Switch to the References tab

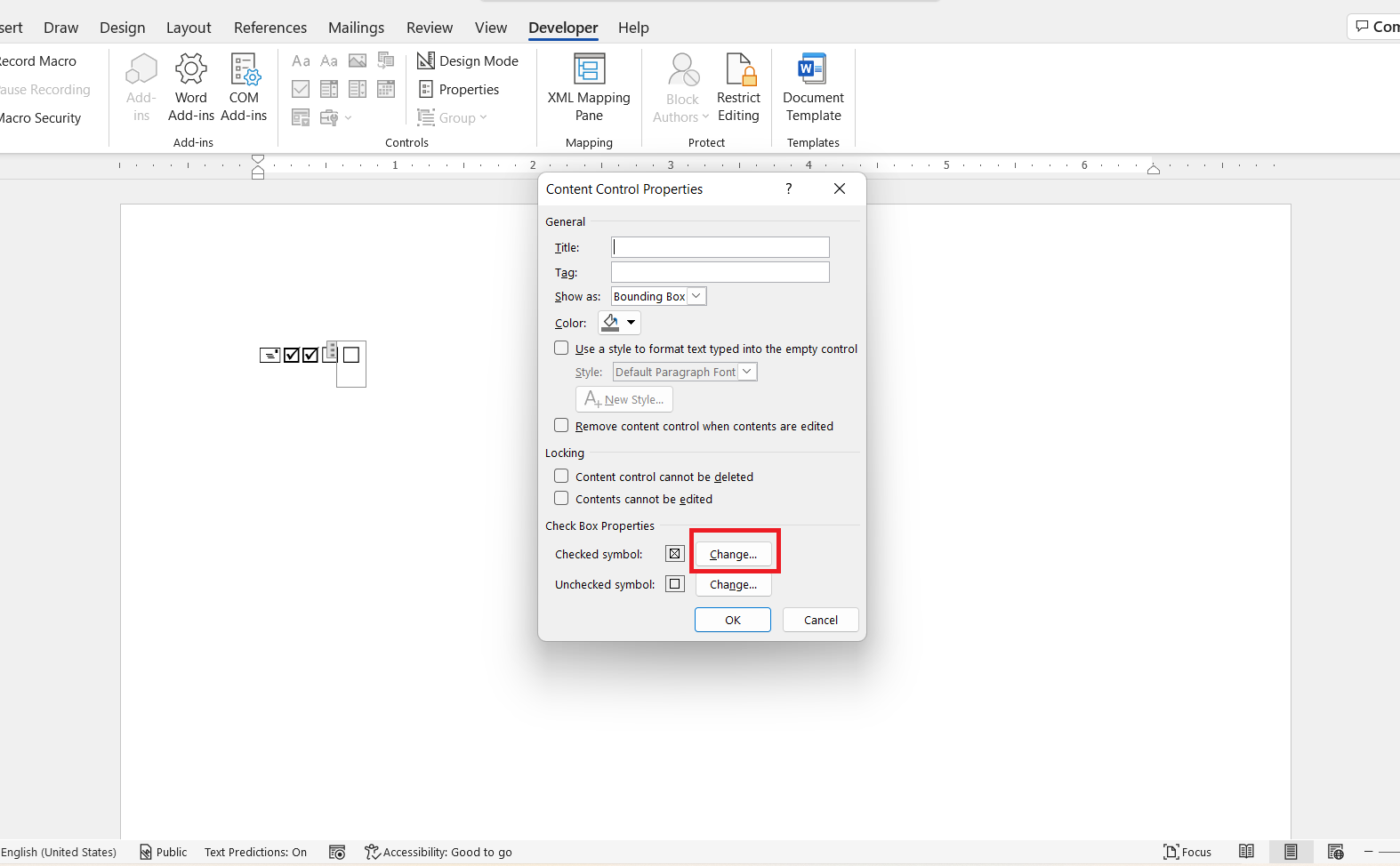[x=270, y=28]
